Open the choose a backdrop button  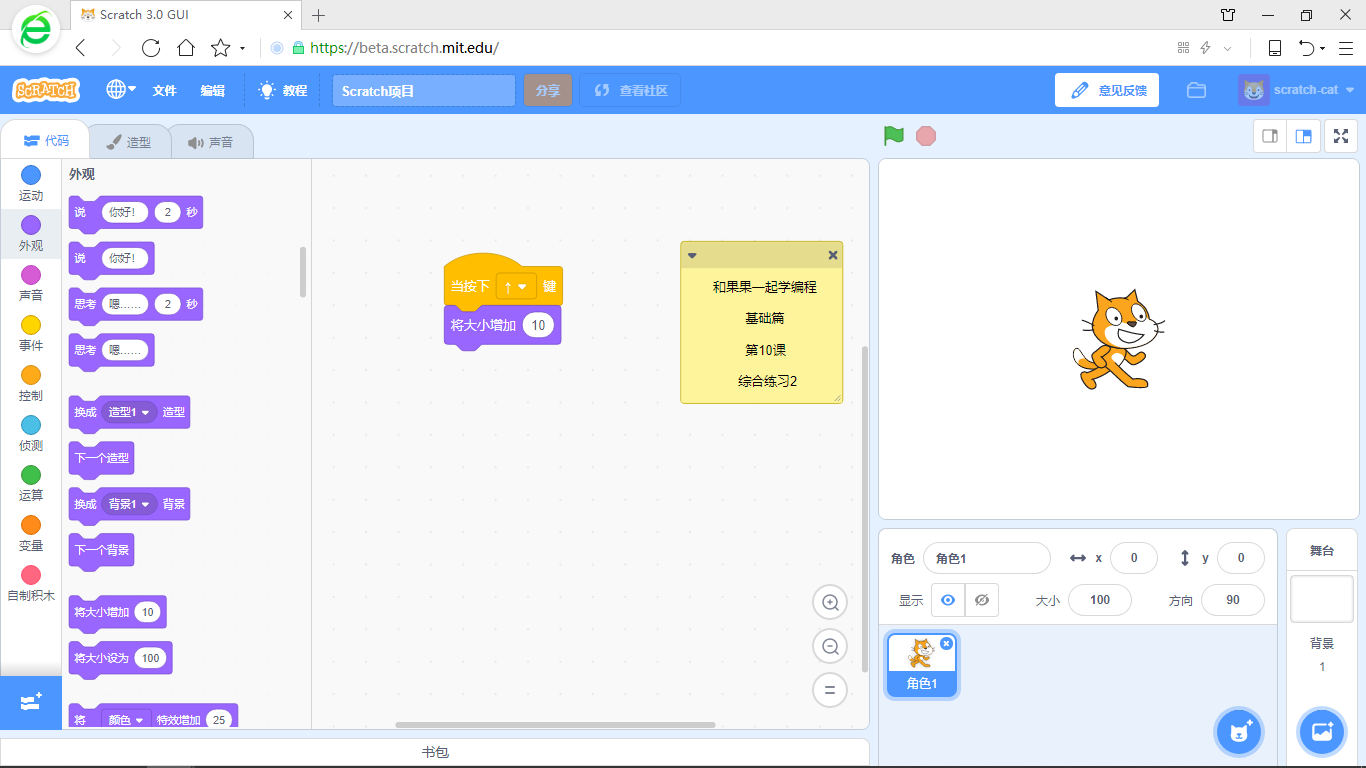pos(1322,732)
